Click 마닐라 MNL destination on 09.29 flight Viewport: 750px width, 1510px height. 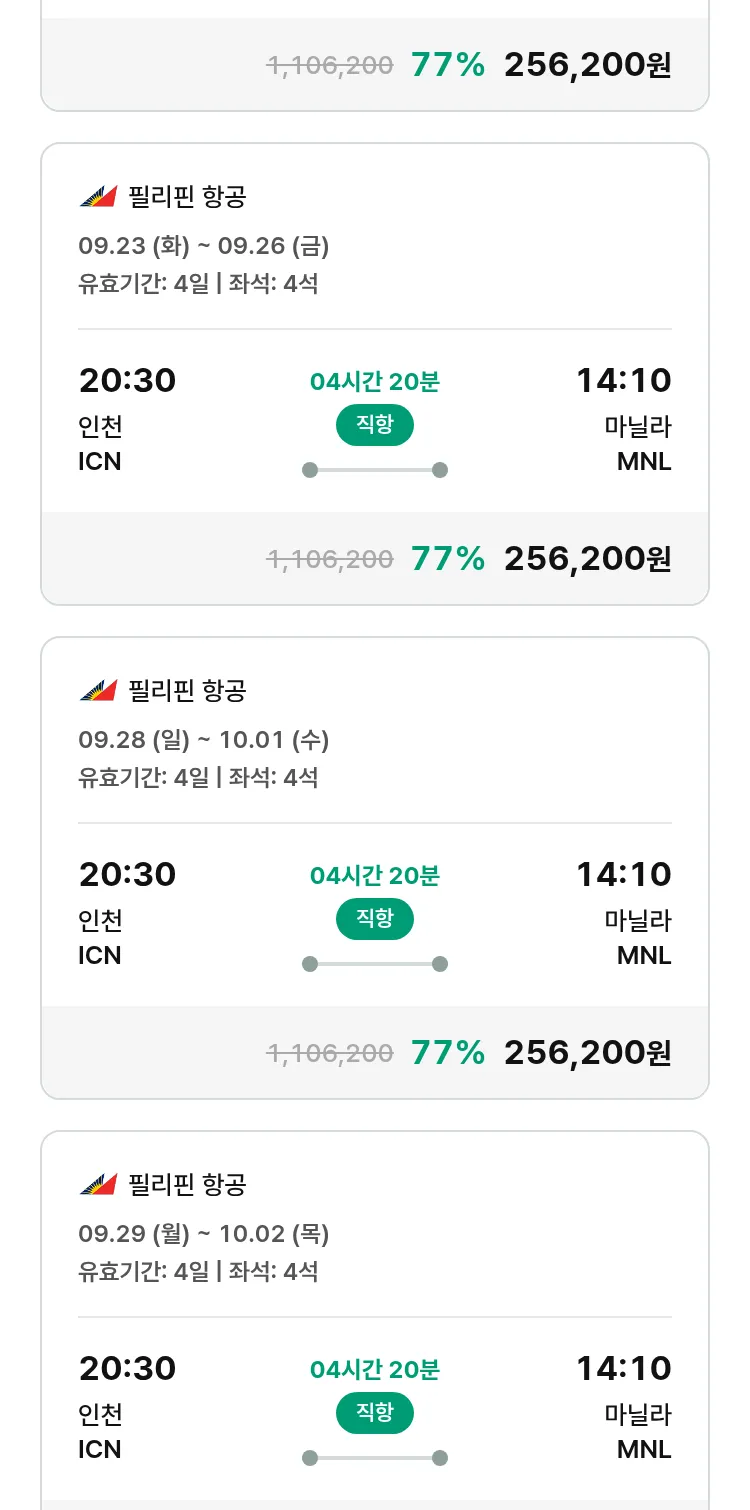tap(638, 1432)
